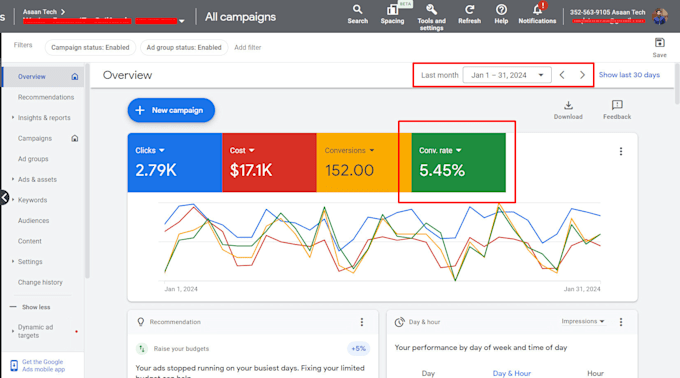Click the +5% recommendation badge
Image resolution: width=680 pixels, height=378 pixels.
[358, 349]
